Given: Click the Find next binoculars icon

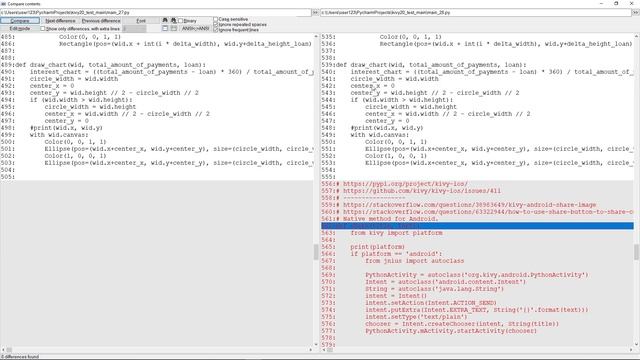Looking at the screenshot, I should pos(173,20).
